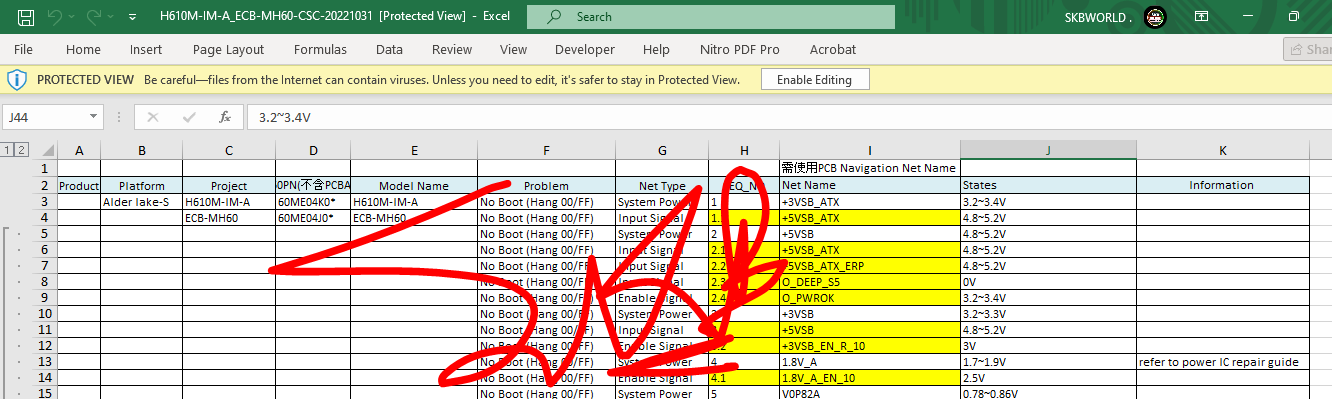Screen dimensions: 1332x399
Task: Select row 2 header
Action: 44,185
